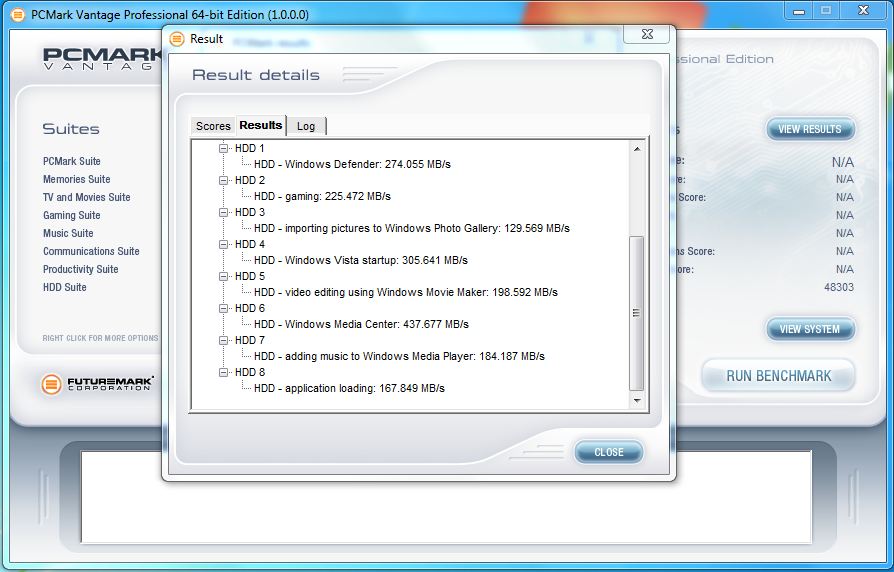This screenshot has width=894, height=572.
Task: Start the test with RUN BENCHMARK
Action: 779,376
